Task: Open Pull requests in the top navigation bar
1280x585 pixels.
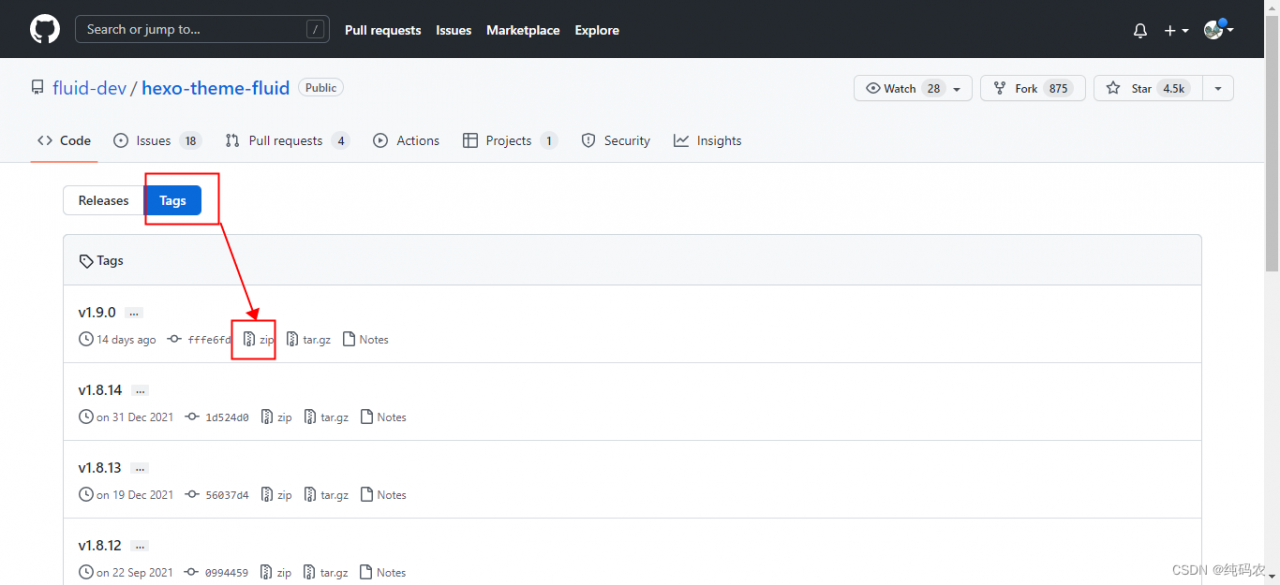Action: pyautogui.click(x=383, y=30)
